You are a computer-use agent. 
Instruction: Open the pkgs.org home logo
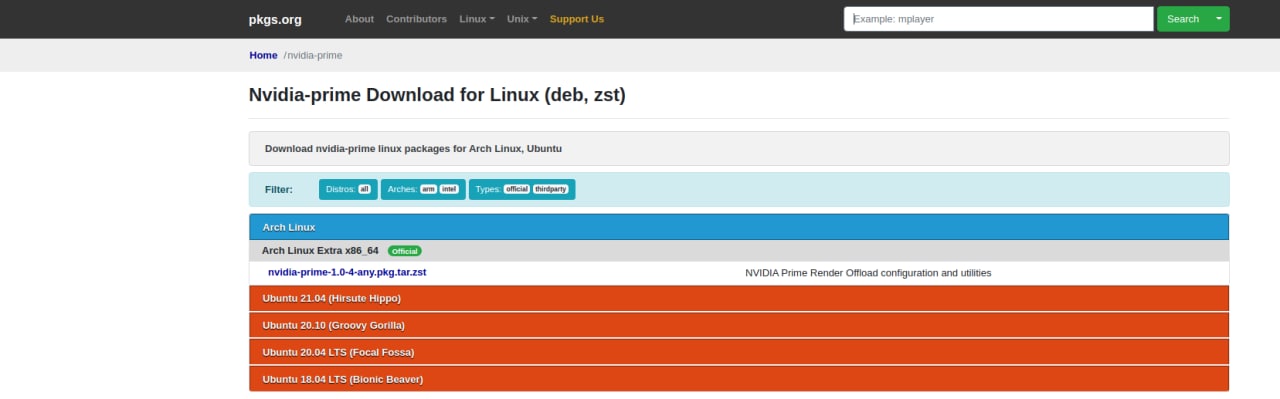[275, 19]
